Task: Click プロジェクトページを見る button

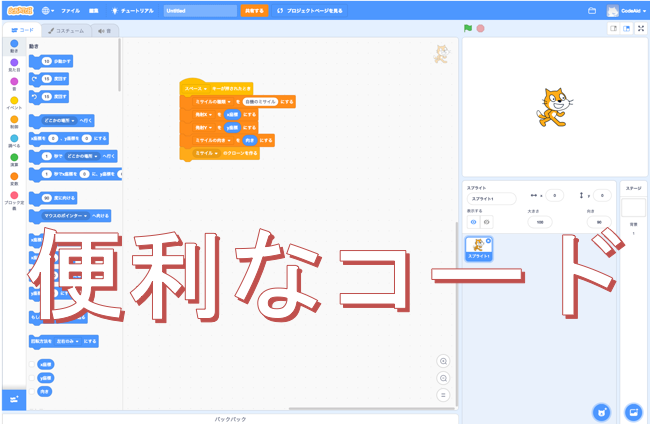Action: tap(310, 11)
